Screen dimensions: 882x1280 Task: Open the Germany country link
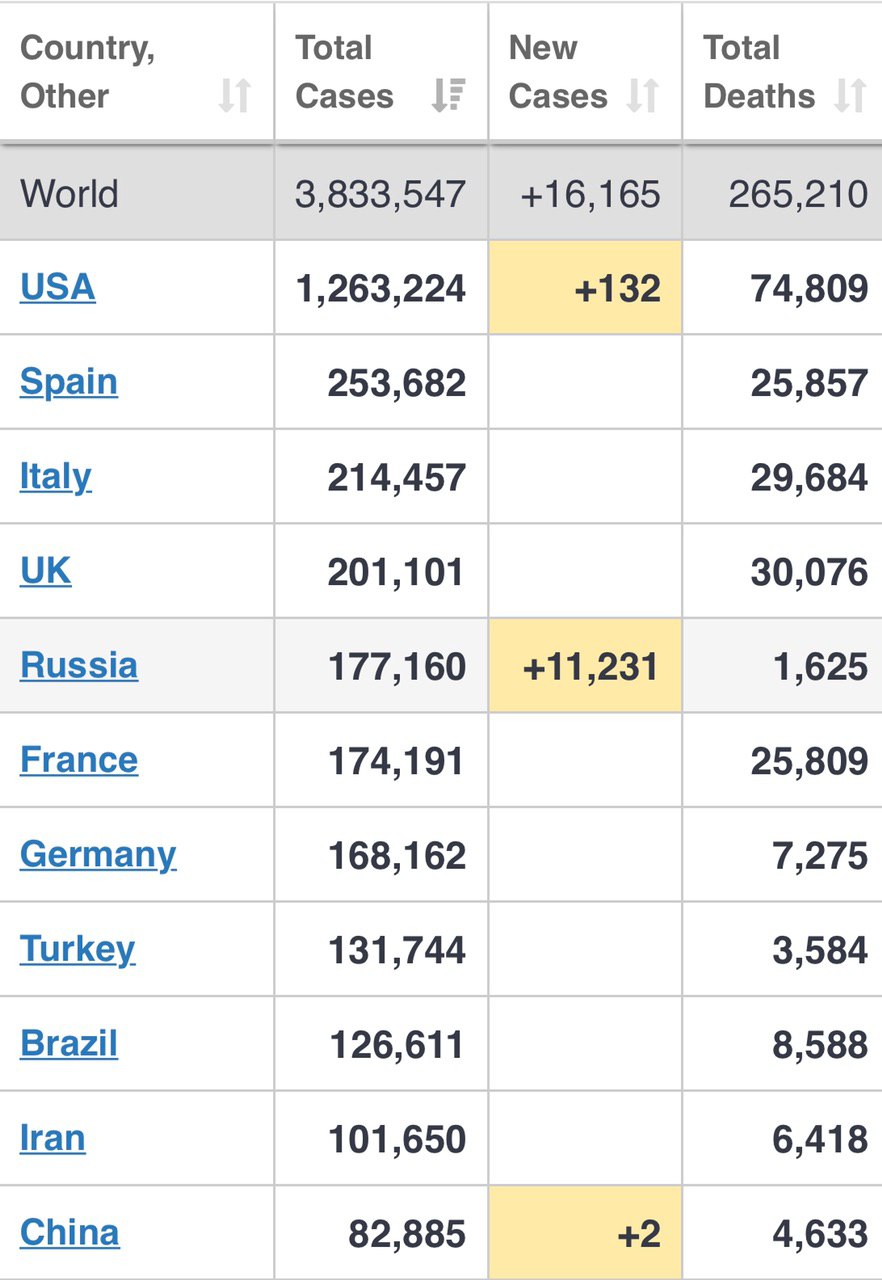98,855
